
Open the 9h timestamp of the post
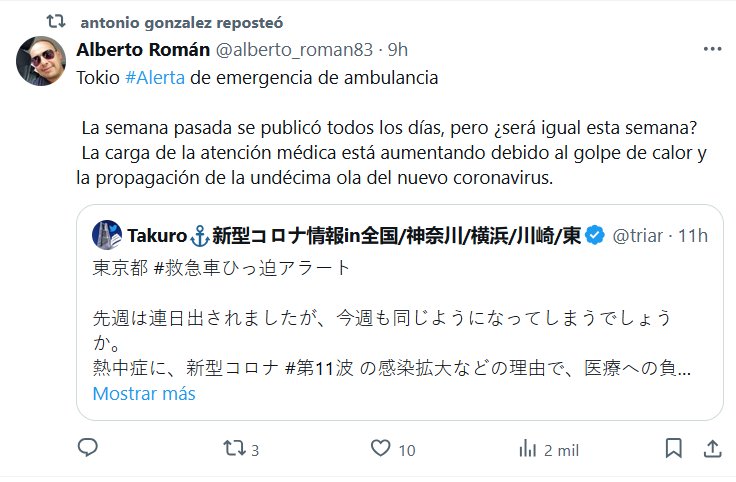coord(398,49)
